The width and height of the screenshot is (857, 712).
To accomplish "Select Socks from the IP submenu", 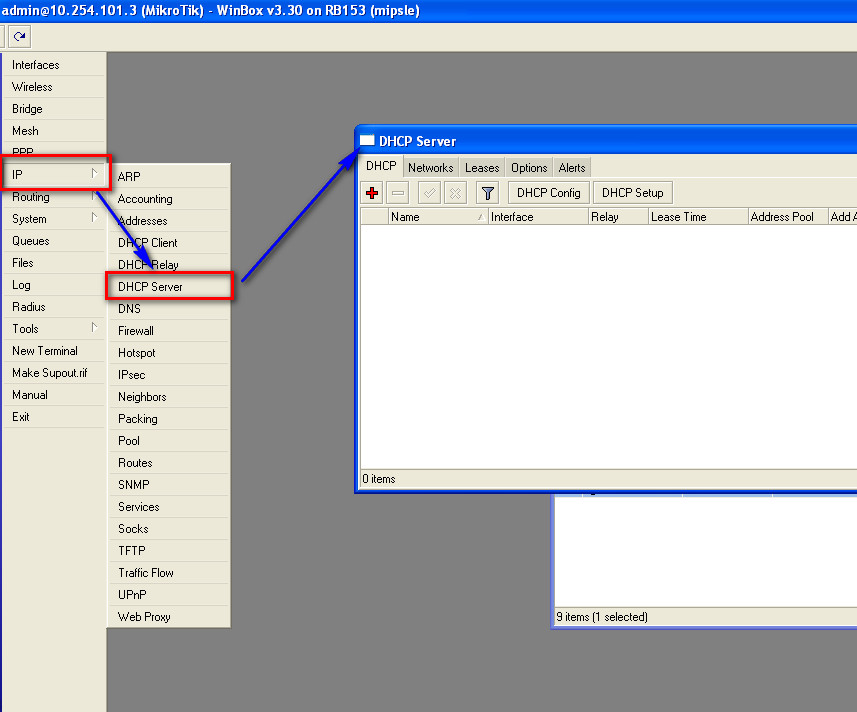I will [169, 528].
